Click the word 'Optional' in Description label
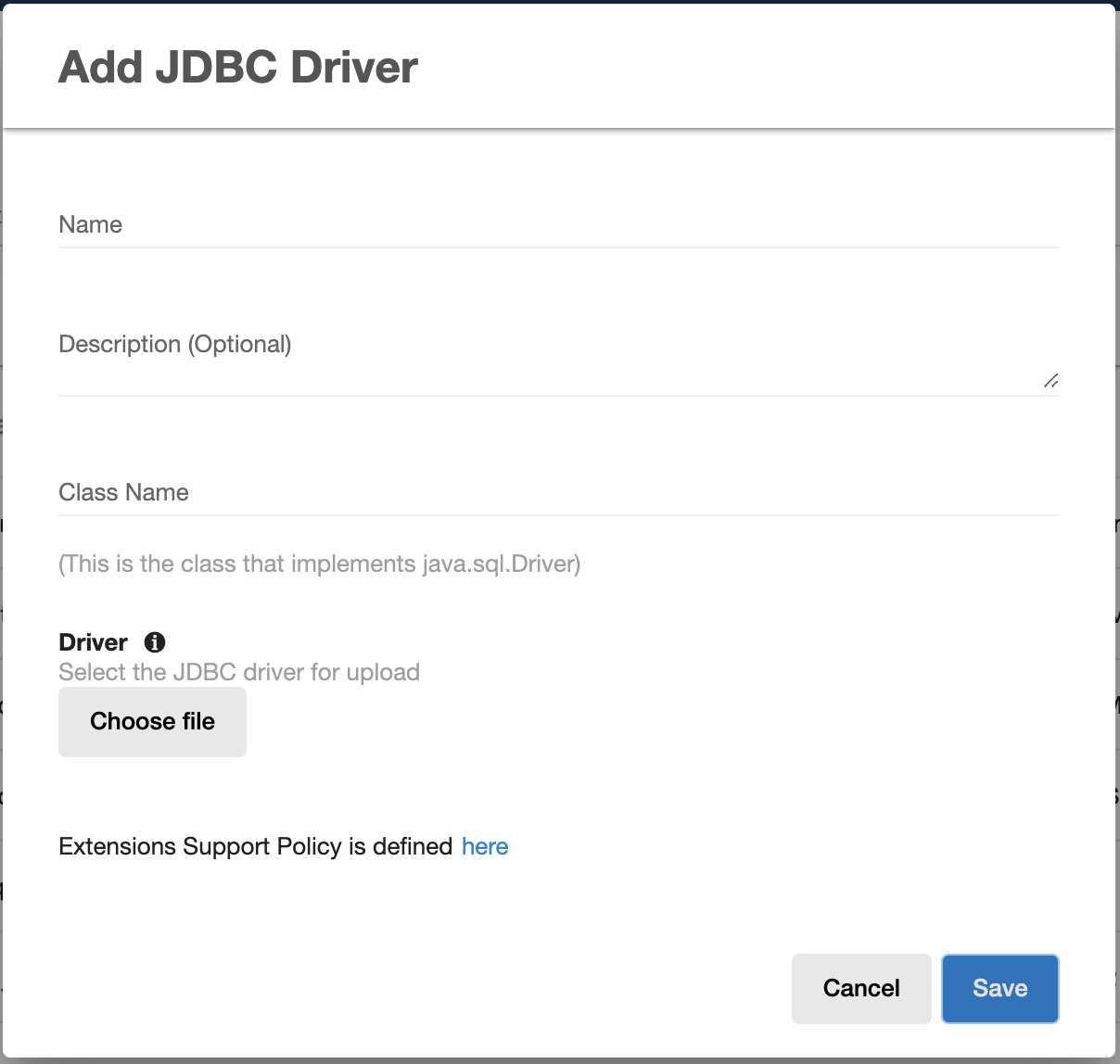The image size is (1120, 1064). [x=240, y=344]
